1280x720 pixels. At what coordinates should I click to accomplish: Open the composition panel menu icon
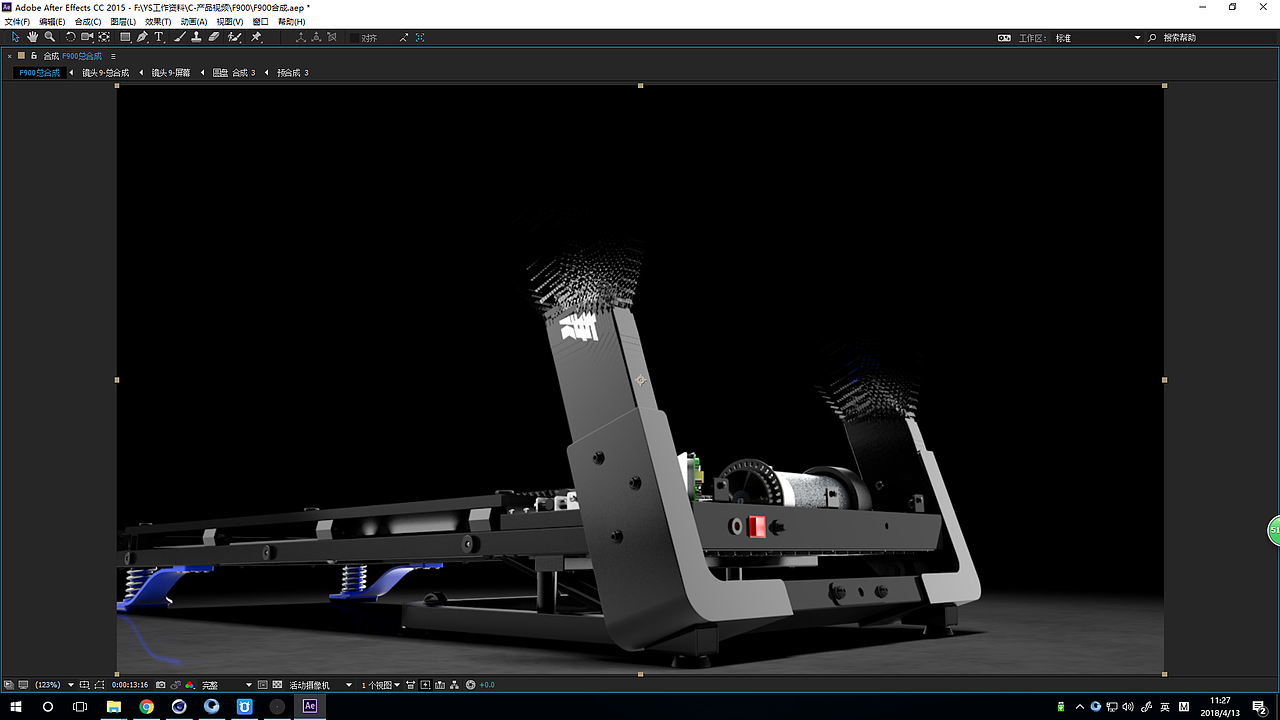(x=113, y=56)
